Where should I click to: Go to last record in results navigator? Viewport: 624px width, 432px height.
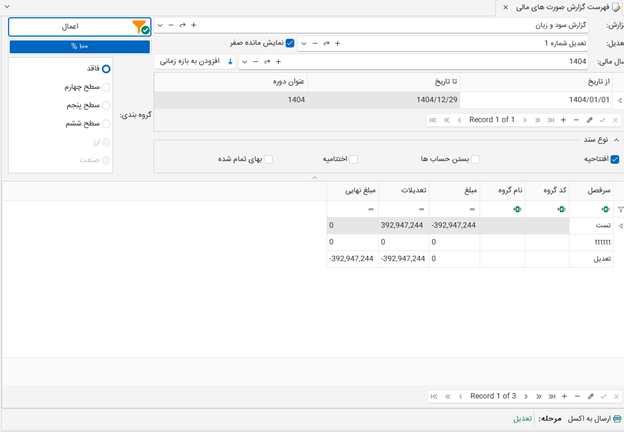[552, 397]
